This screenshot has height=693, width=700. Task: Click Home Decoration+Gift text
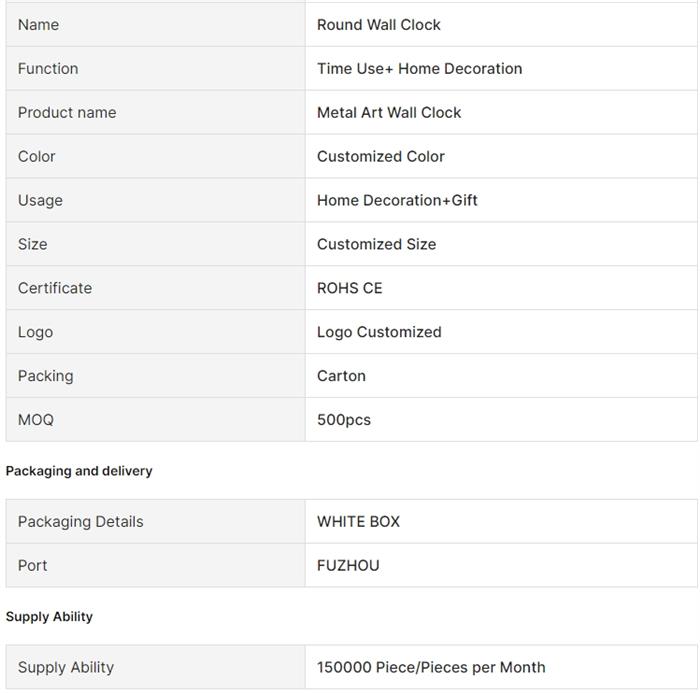397,200
